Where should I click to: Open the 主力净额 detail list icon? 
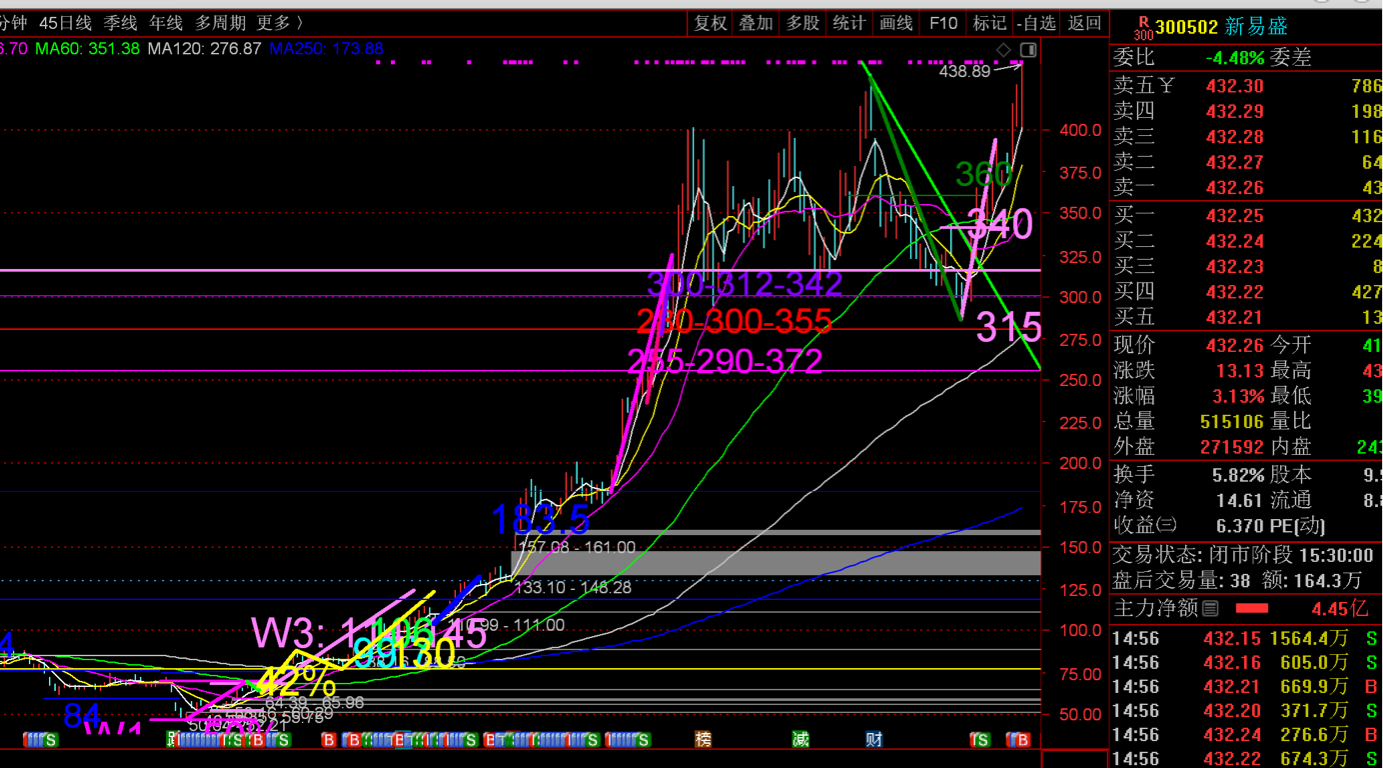[1210, 608]
